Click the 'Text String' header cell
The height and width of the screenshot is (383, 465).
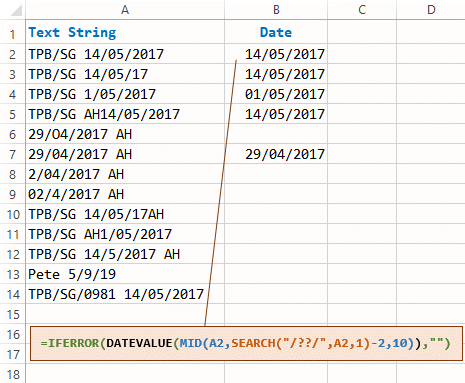[125, 32]
